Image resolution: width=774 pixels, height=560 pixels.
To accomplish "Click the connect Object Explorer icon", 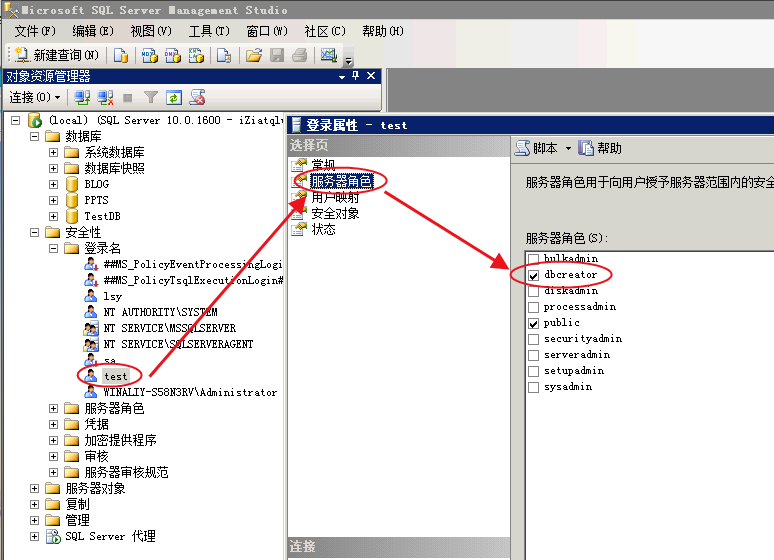I will click(x=82, y=97).
